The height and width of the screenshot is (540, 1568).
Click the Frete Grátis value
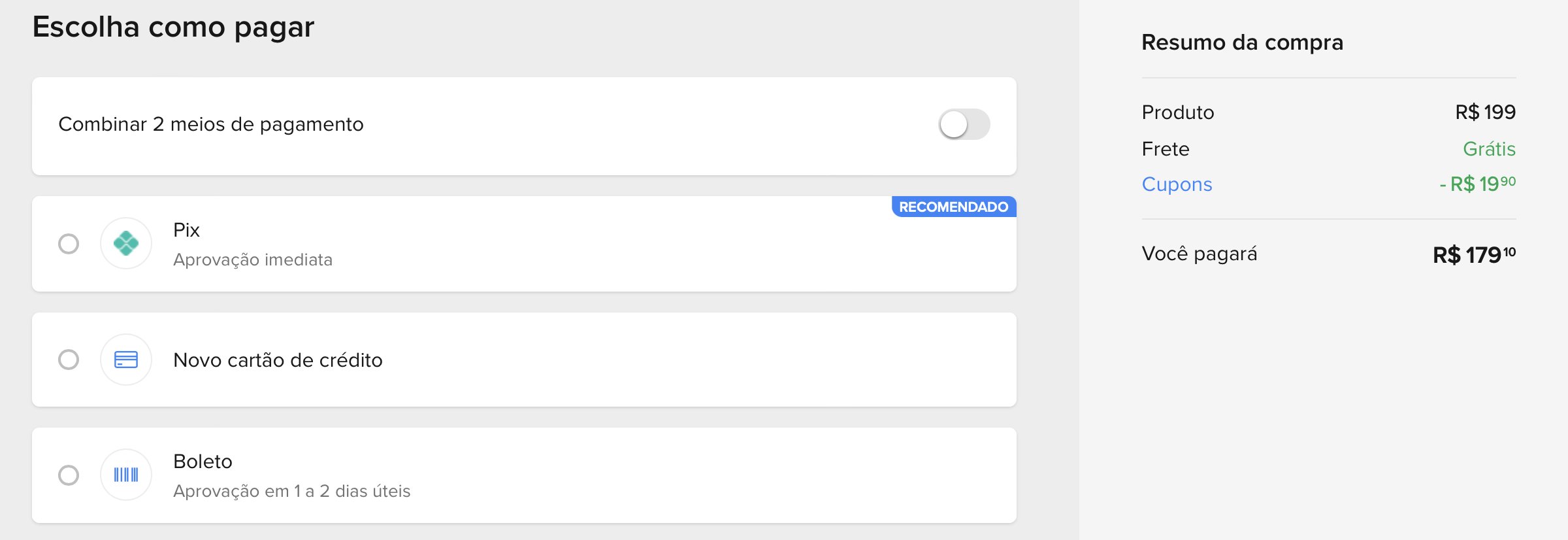(1489, 149)
